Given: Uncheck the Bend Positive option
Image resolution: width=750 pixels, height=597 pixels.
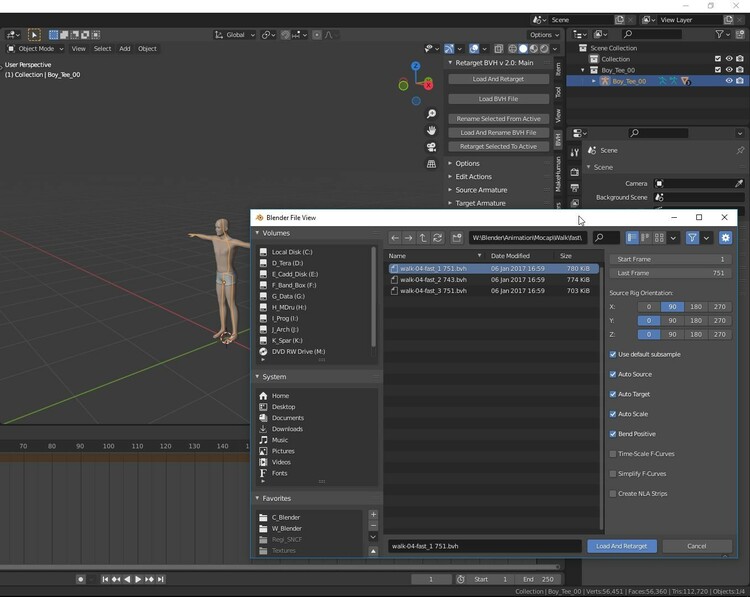Looking at the screenshot, I should [613, 434].
